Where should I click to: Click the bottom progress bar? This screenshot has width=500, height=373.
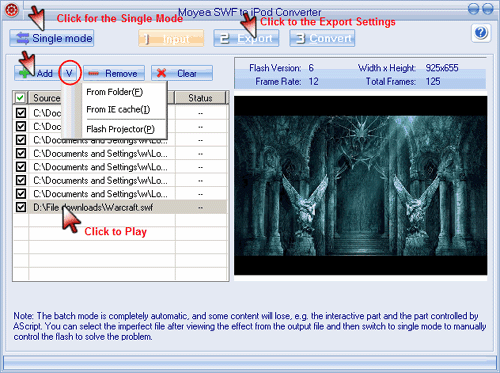pos(250,362)
